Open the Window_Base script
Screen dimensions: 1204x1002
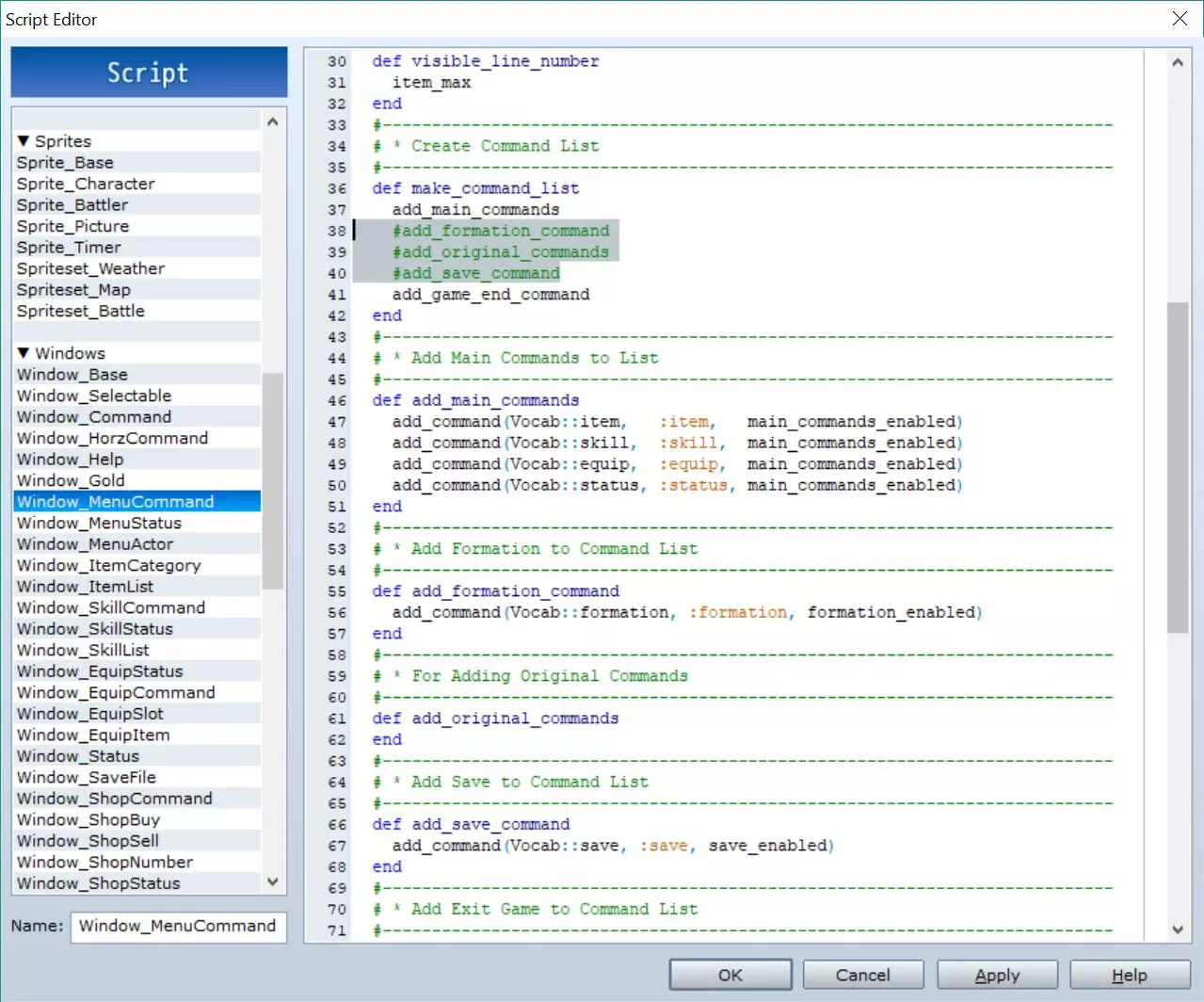[x=72, y=375]
